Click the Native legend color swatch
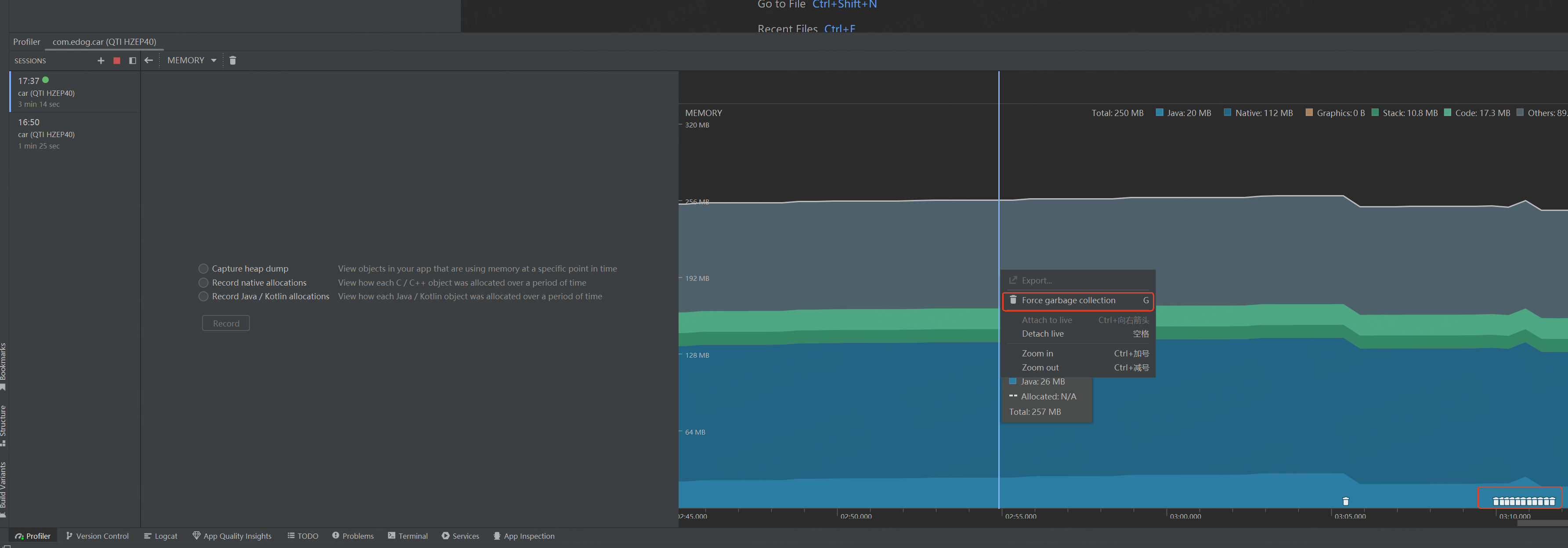Viewport: 1568px width, 548px height. (1228, 113)
